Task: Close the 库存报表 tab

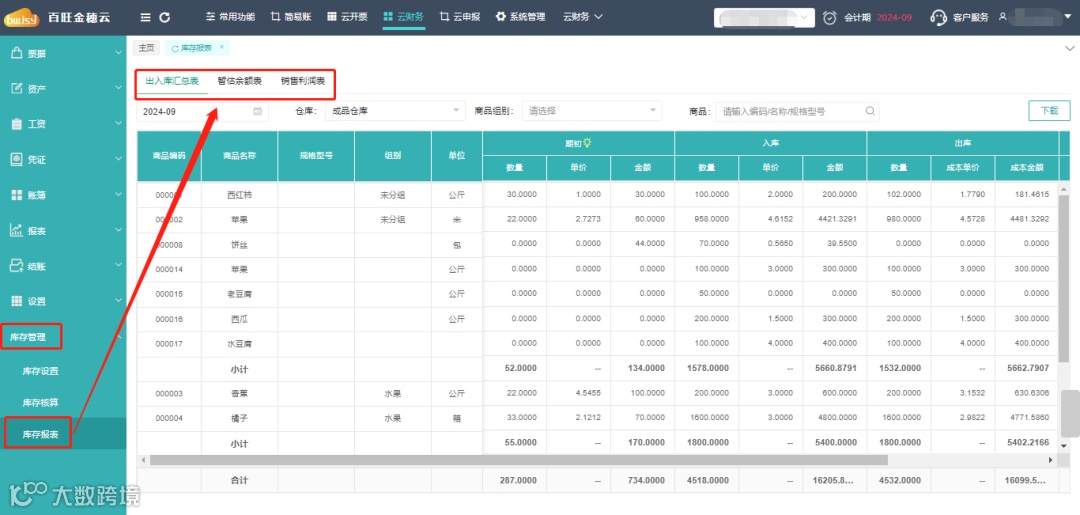Action: click(x=221, y=47)
